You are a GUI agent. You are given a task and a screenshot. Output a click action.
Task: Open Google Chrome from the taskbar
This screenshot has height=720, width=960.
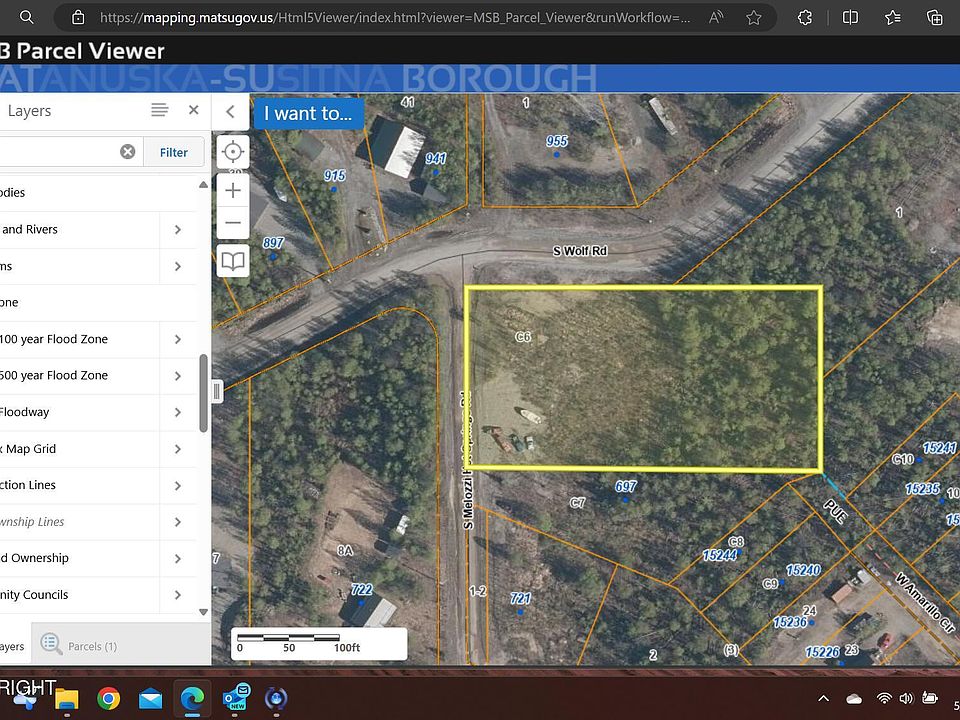tap(109, 697)
